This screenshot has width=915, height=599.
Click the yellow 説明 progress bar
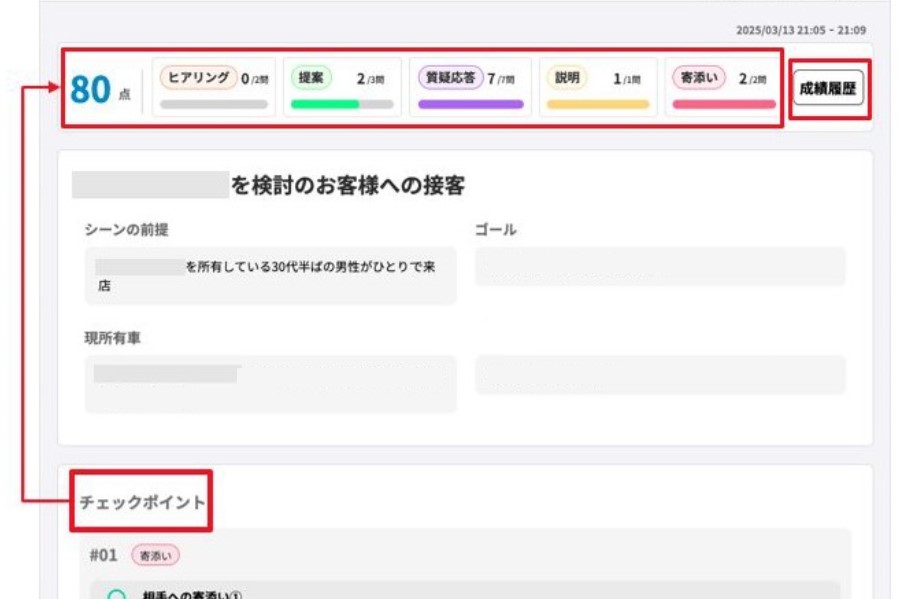tap(597, 104)
